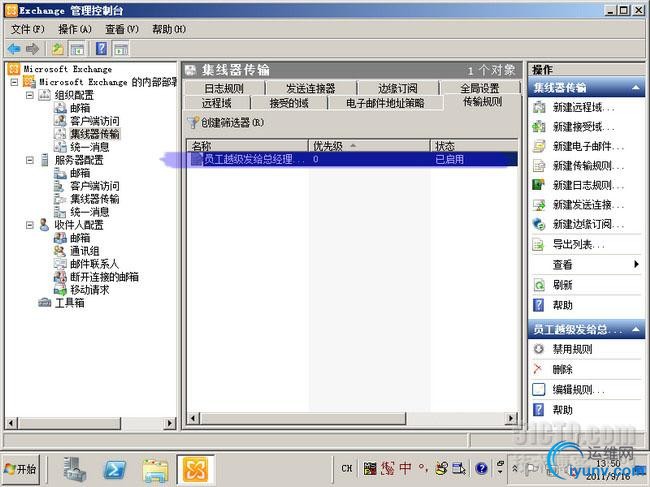Collapse Microsoft Exchange 的内部部署 node

click(14, 82)
